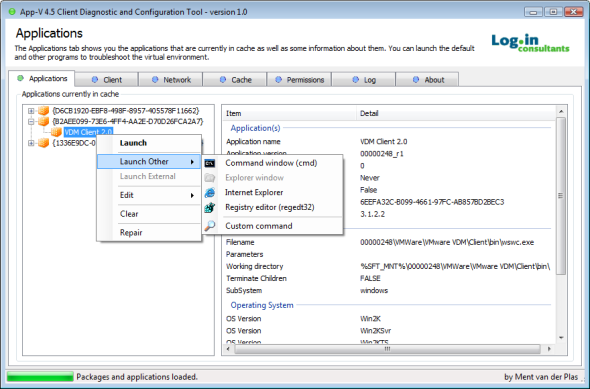Open the Edit submenu arrow
Screen dimensions: 590x389
192,195
